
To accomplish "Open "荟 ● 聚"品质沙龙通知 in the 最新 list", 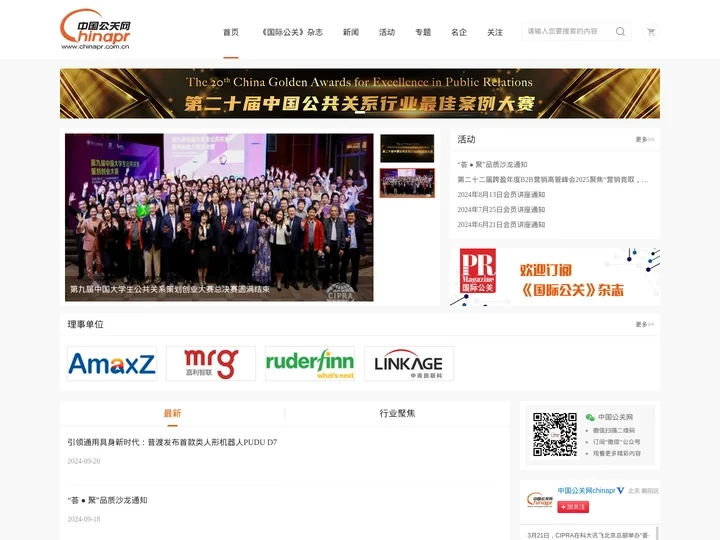I will tap(107, 501).
